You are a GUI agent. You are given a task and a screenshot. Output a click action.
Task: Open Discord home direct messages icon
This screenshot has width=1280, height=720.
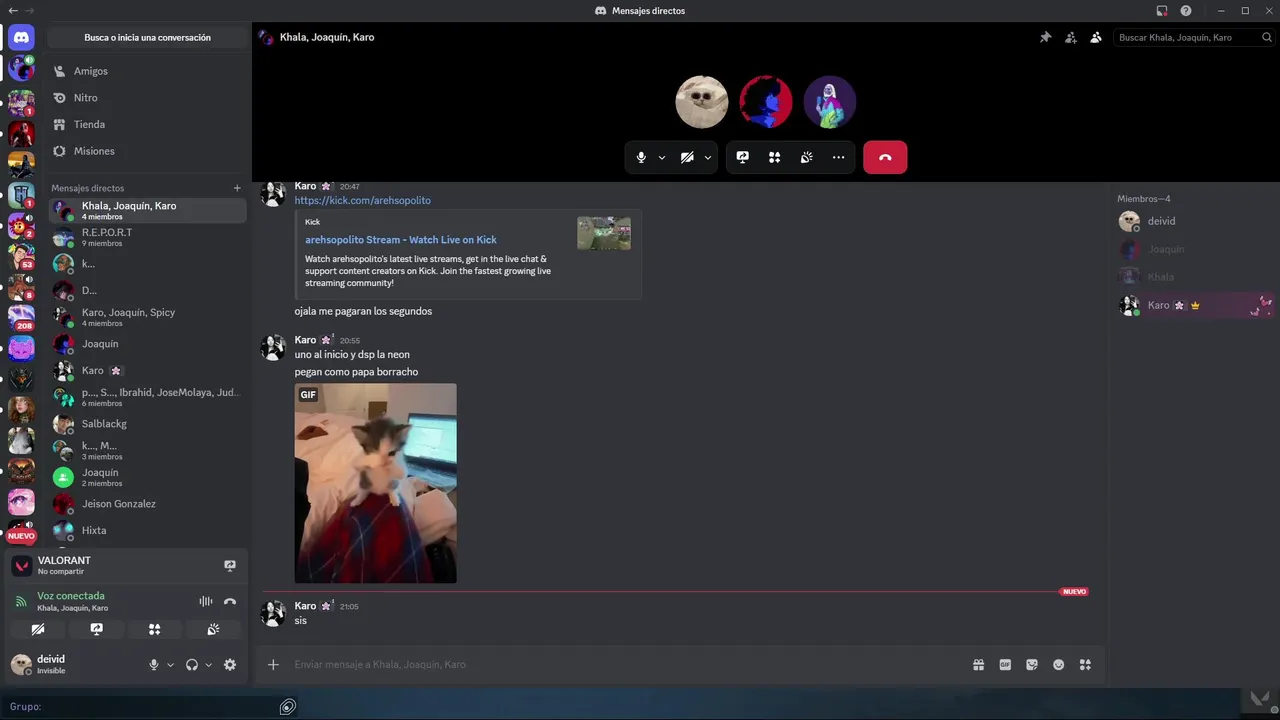pyautogui.click(x=21, y=38)
